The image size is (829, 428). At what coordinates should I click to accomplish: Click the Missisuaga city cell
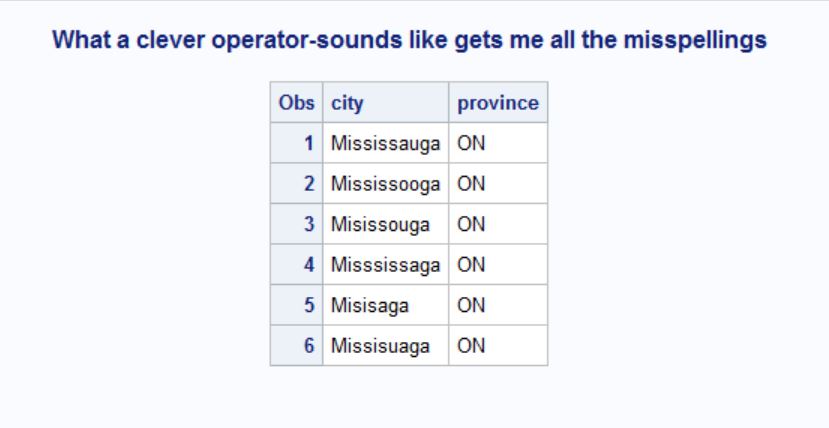tap(381, 346)
